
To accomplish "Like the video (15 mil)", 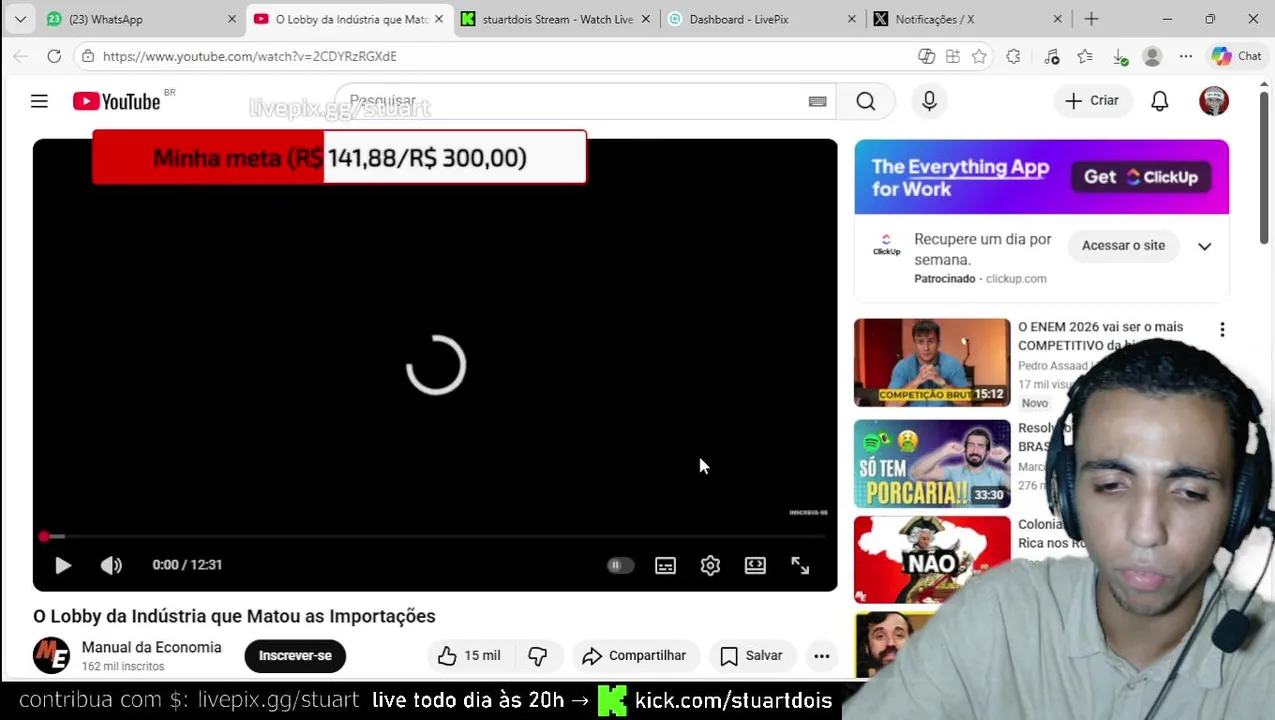I will click(x=468, y=655).
